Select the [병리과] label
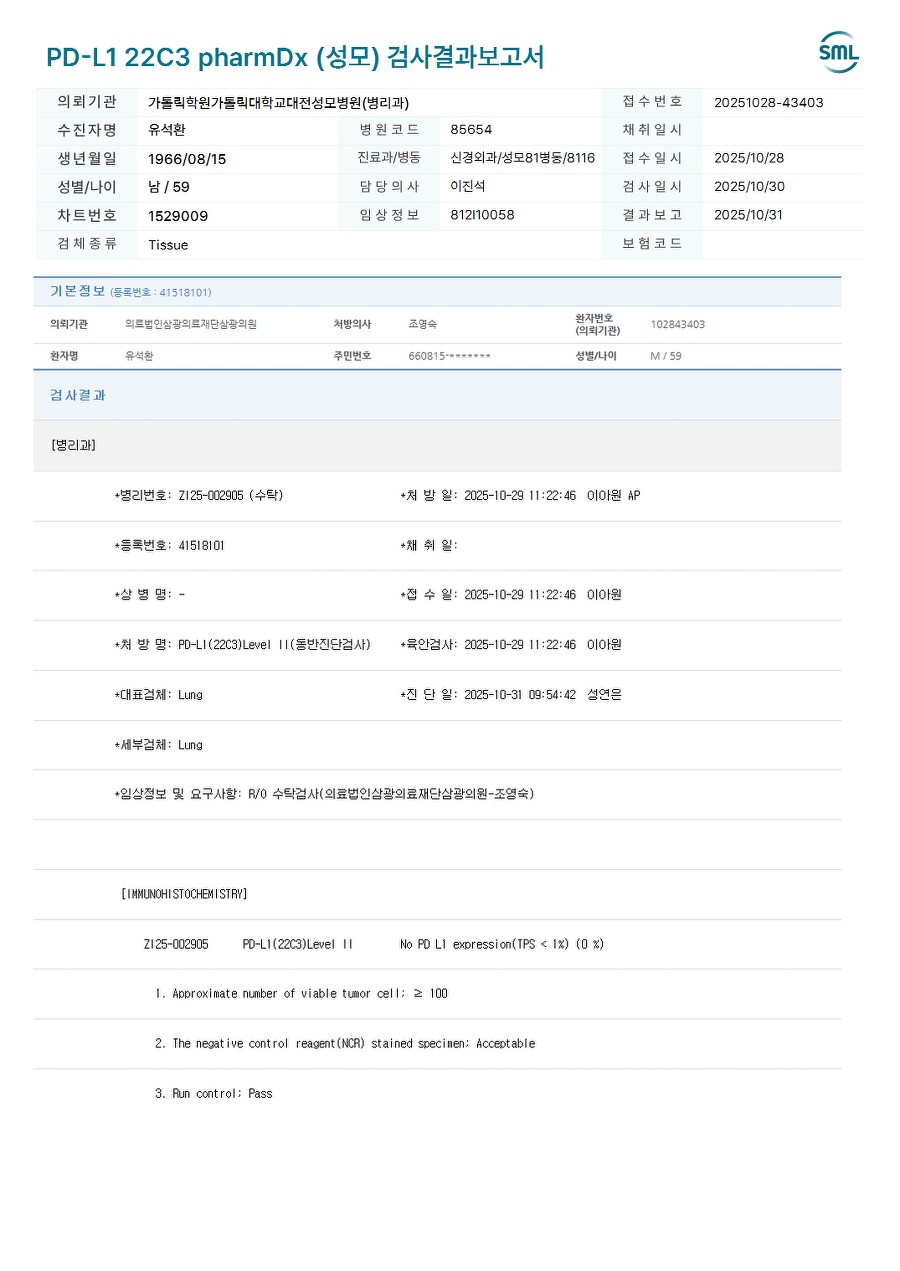 (x=73, y=445)
